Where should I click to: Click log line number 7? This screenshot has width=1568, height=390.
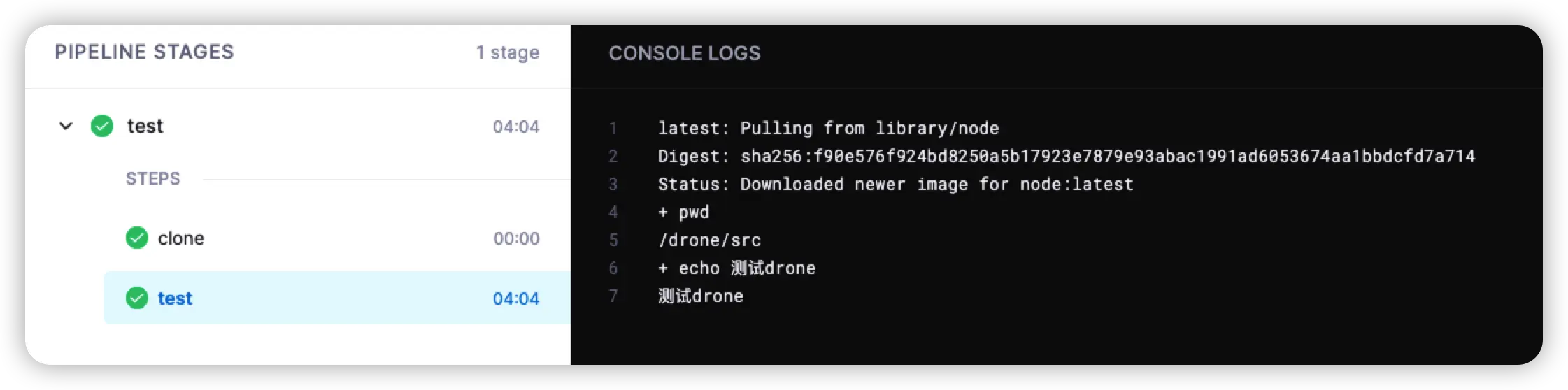(x=613, y=296)
